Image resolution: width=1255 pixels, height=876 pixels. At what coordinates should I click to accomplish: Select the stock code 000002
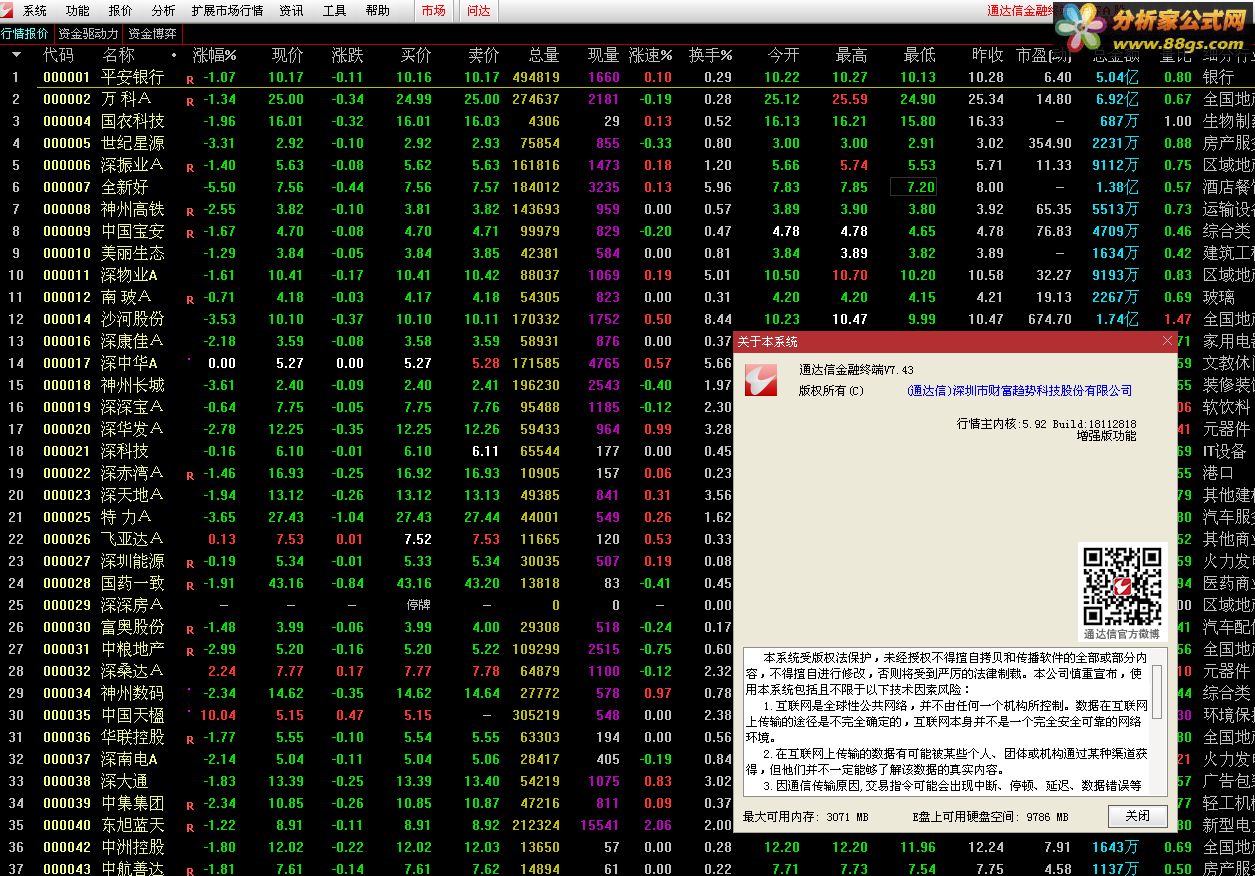67,99
